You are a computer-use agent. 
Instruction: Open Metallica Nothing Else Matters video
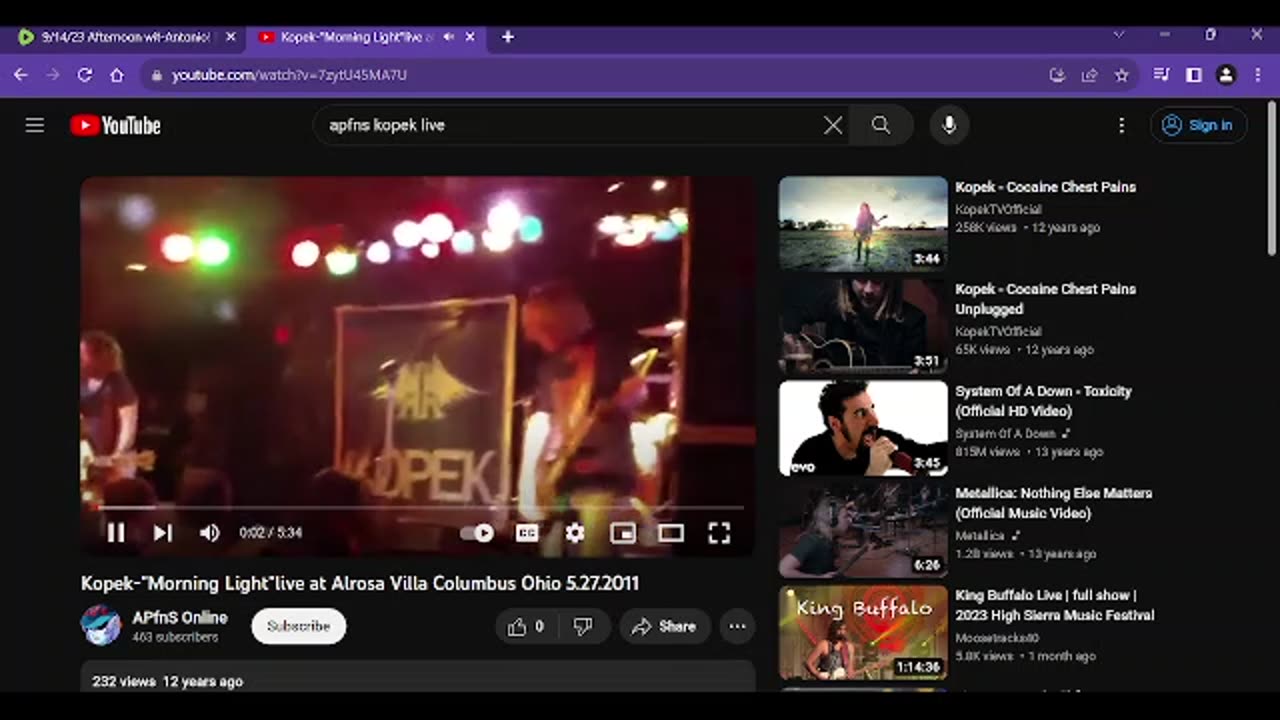[x=1053, y=503]
